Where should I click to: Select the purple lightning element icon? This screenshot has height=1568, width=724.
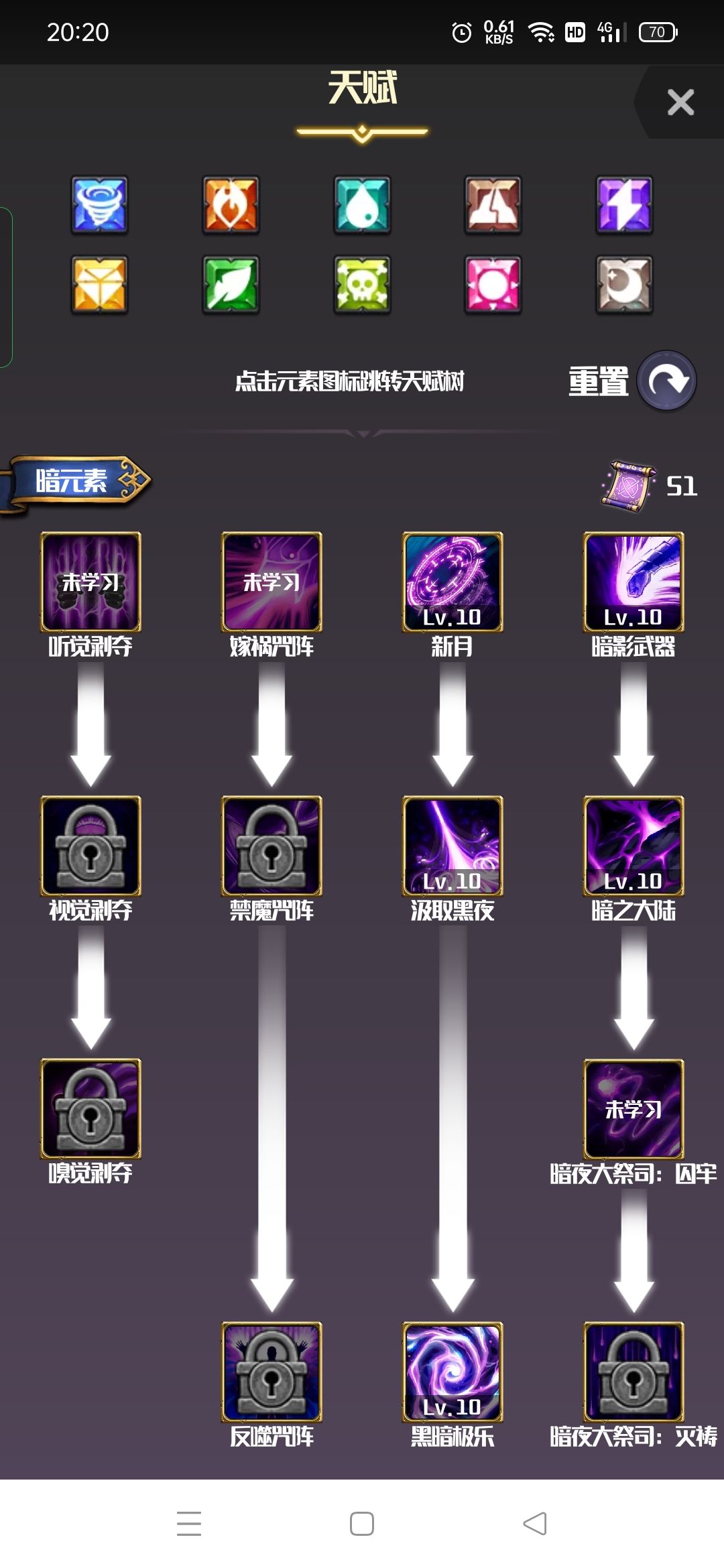coord(624,205)
